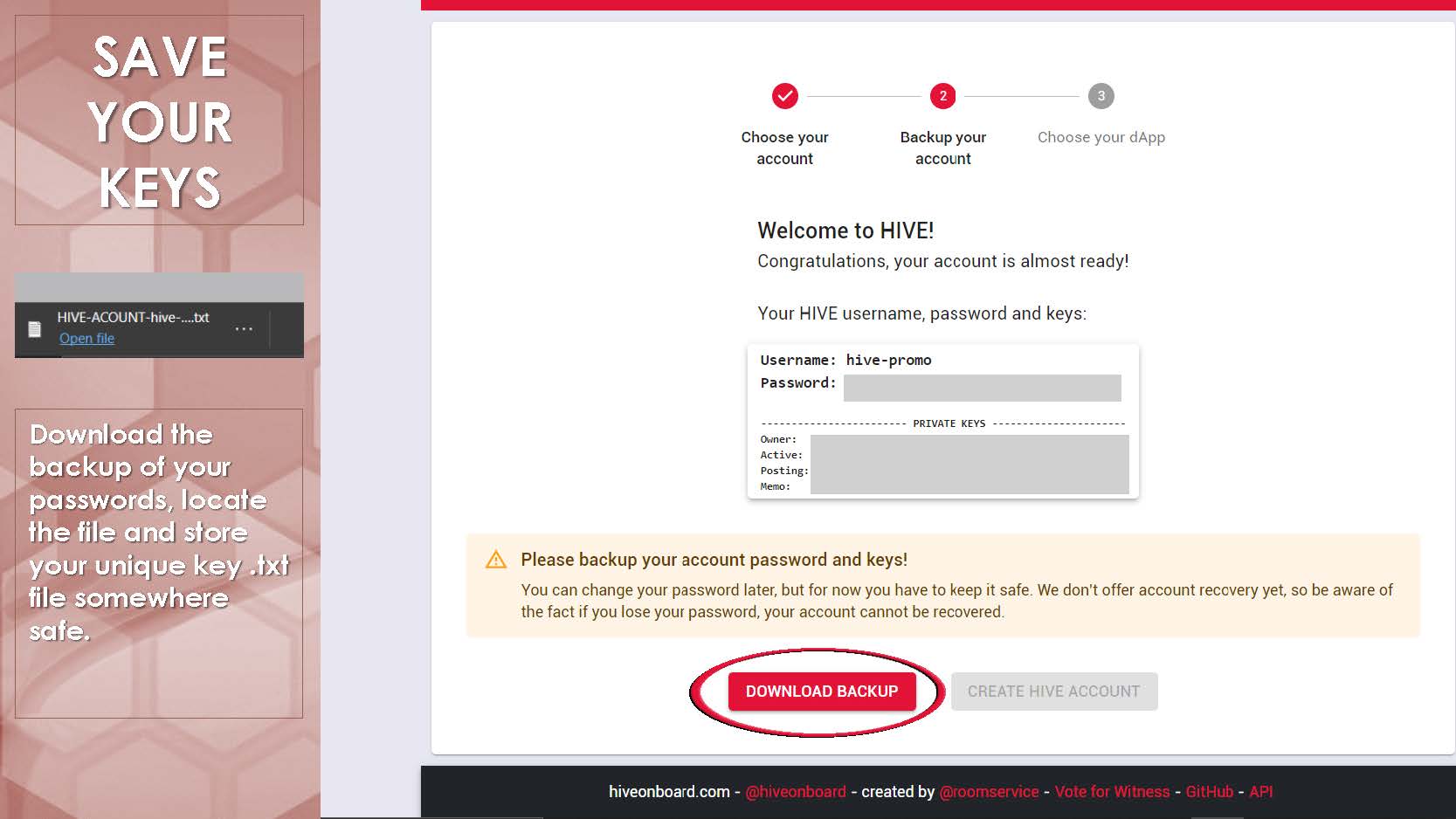Select step two circle Backup your account
The image size is (1456, 819).
click(943, 96)
